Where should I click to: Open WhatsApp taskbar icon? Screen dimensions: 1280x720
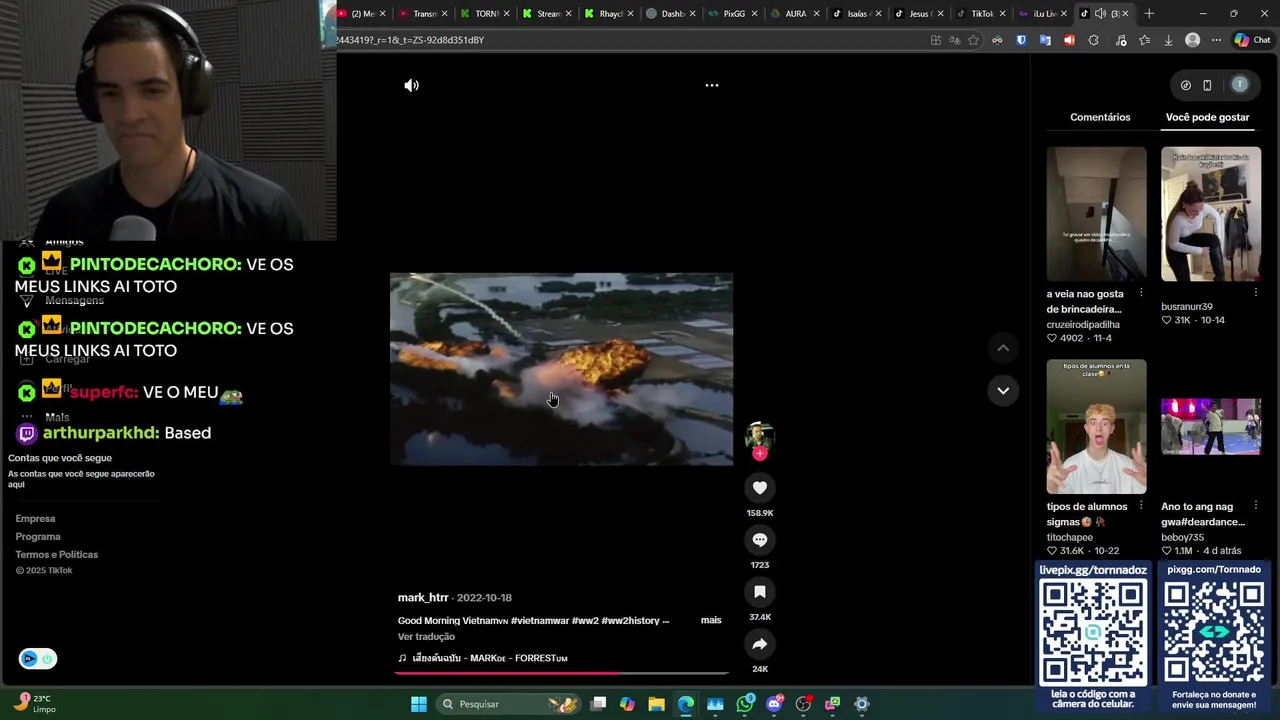(x=745, y=704)
